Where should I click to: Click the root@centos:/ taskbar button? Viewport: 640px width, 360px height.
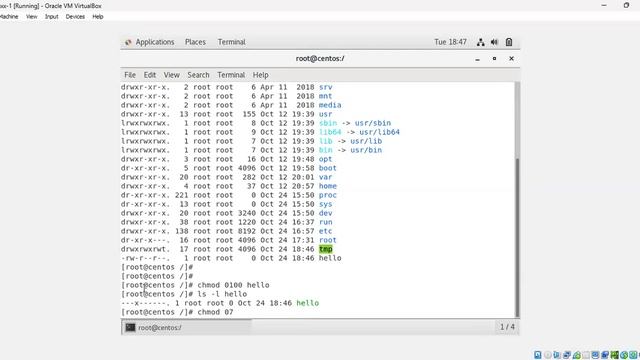(187, 327)
